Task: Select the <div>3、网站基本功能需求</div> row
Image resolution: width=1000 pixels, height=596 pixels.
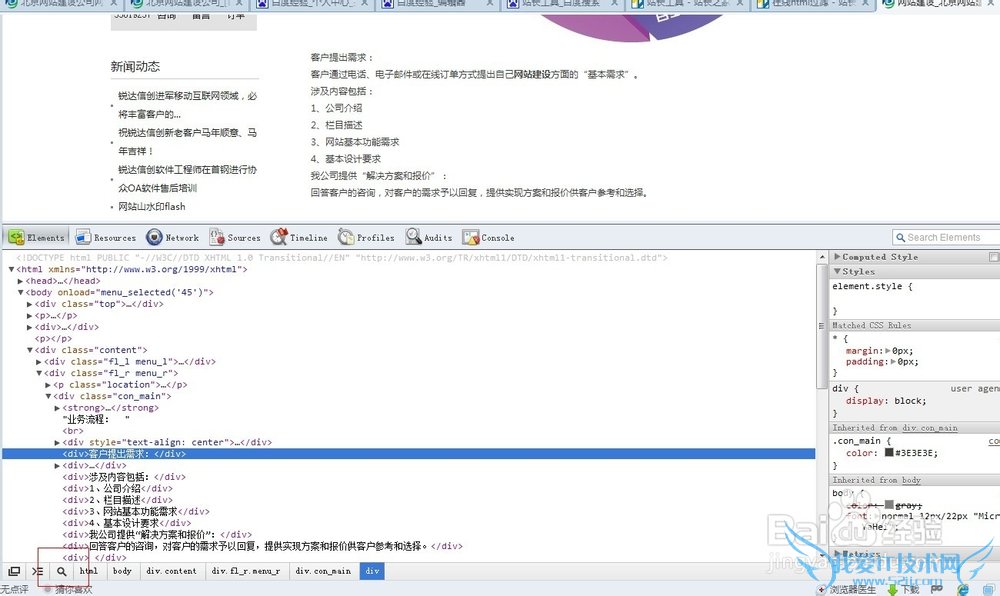Action: click(136, 511)
